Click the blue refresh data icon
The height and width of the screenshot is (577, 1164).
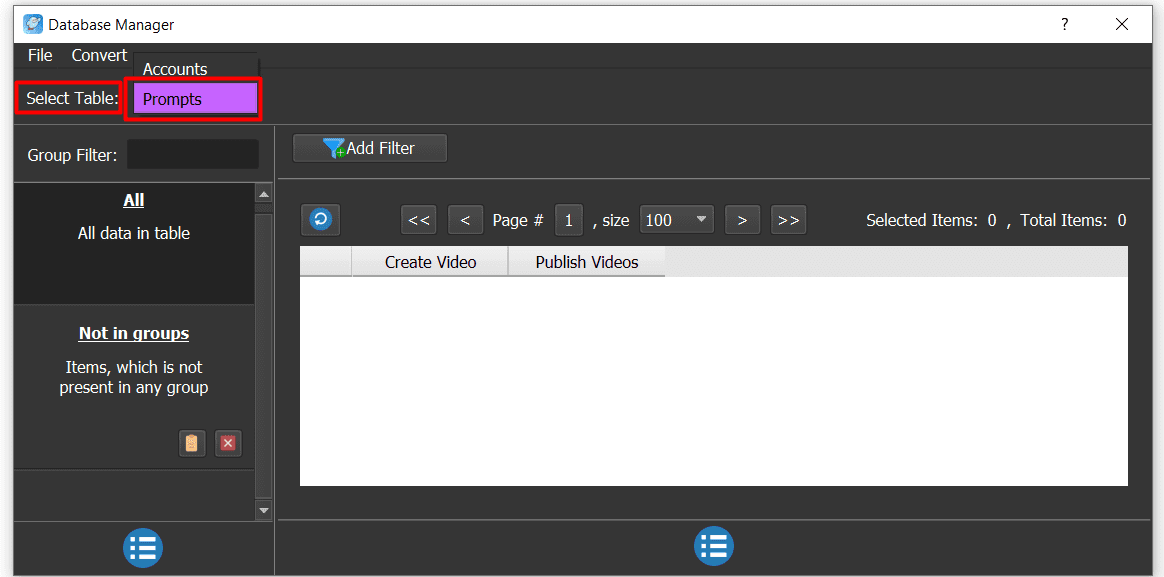[320, 219]
